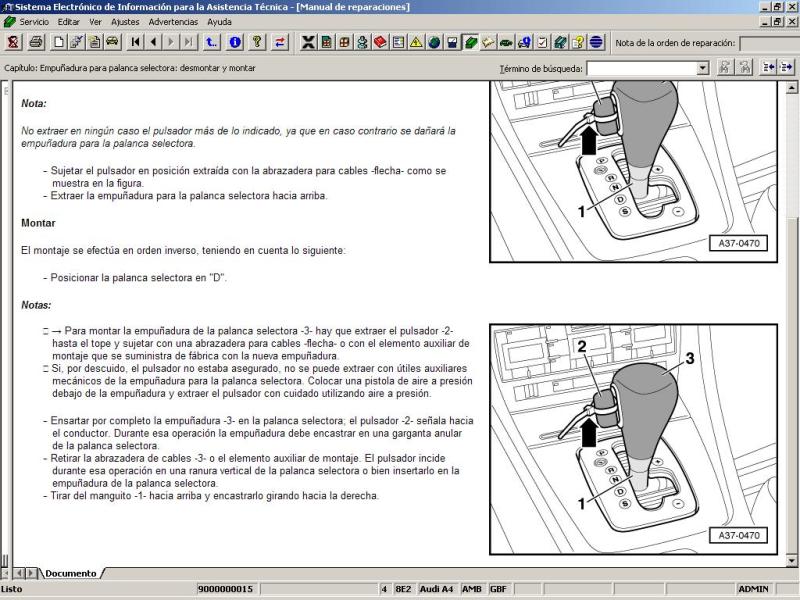Click the vertical scrollbar up arrow
Image resolution: width=800 pixels, height=600 pixels.
(x=792, y=88)
